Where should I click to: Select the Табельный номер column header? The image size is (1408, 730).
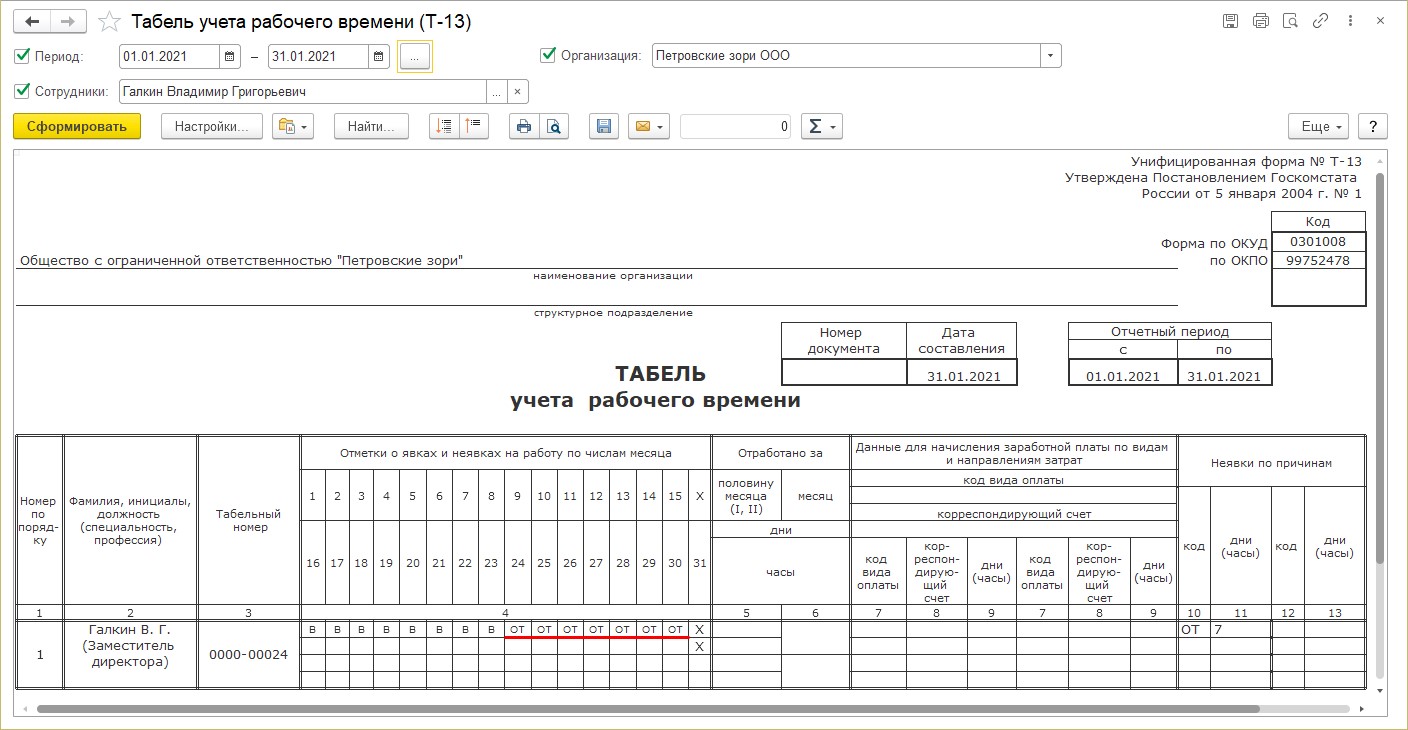[x=249, y=520]
